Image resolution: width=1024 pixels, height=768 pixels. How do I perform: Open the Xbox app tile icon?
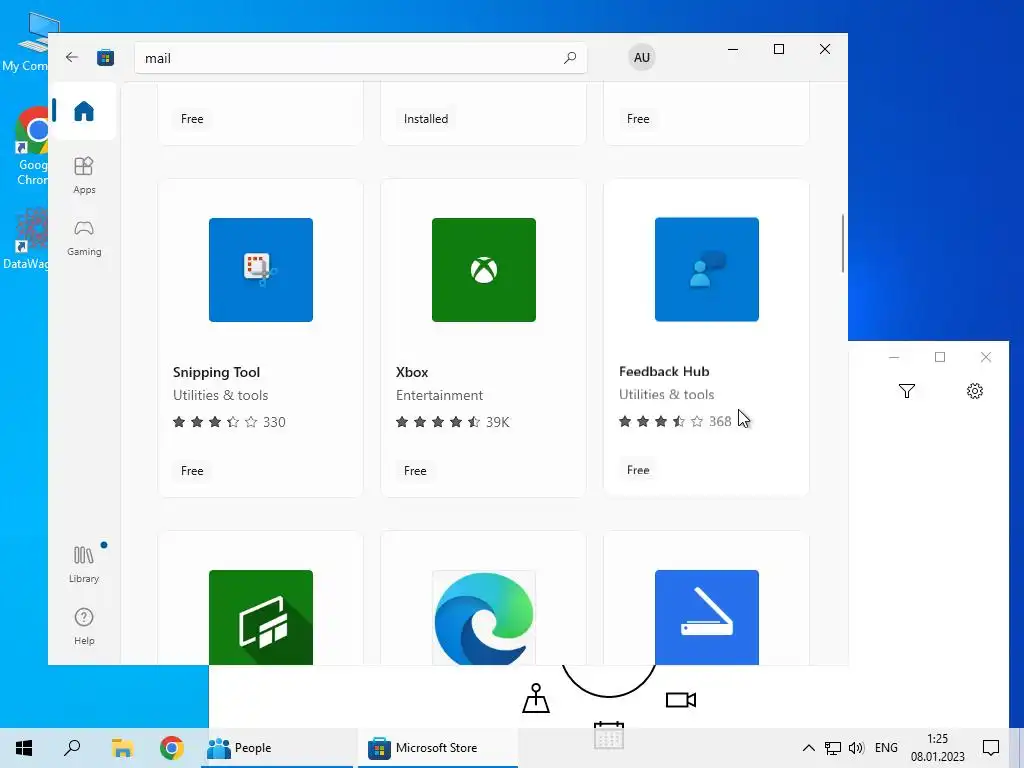coord(483,270)
